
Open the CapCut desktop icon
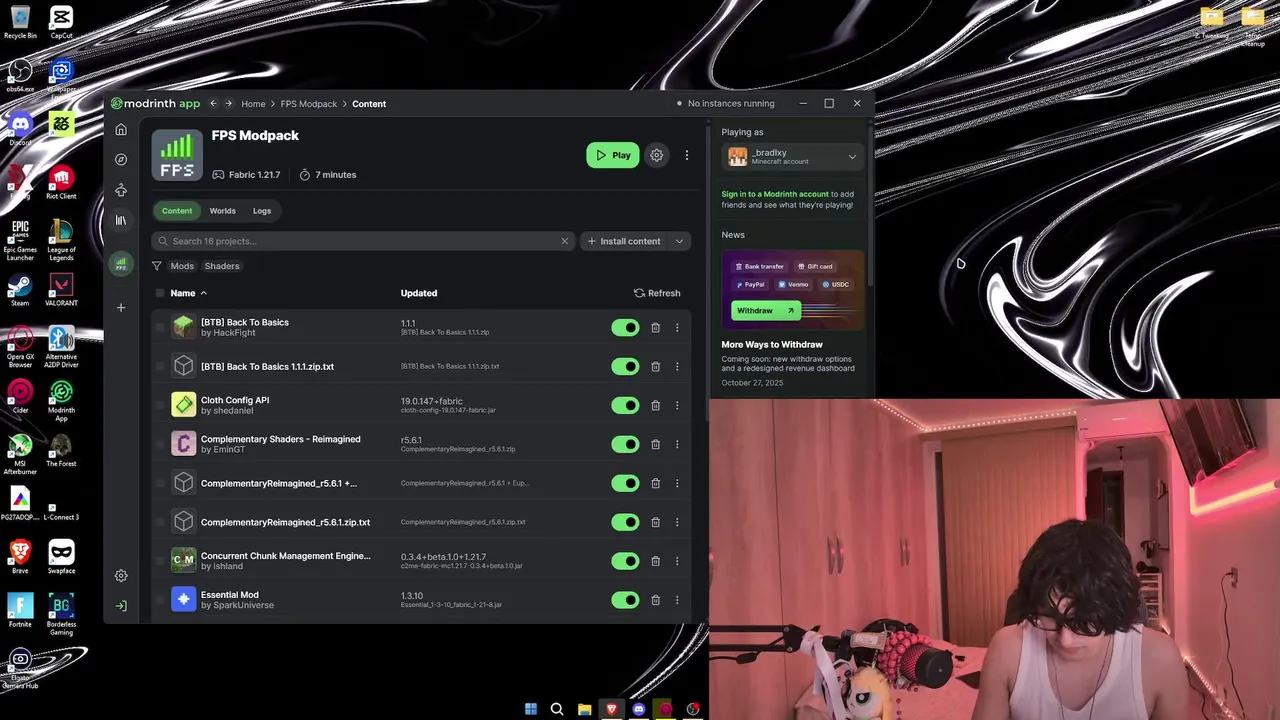click(61, 22)
